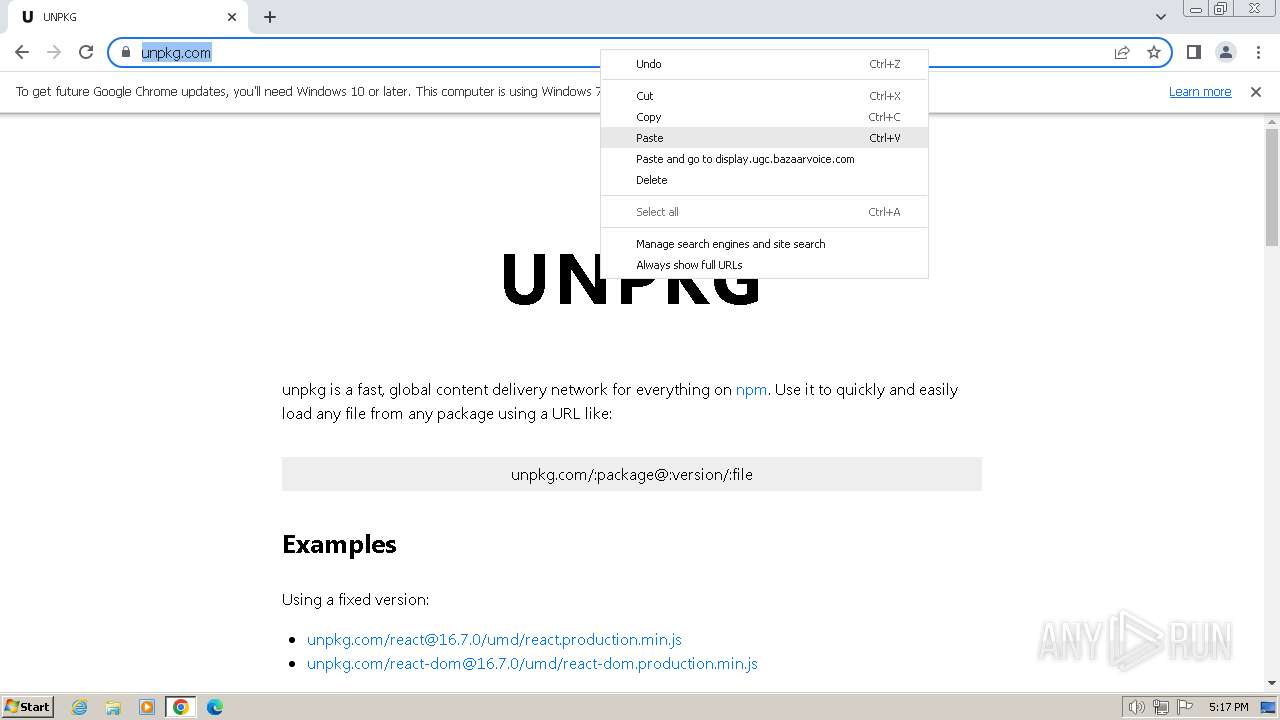Open Chrome's three-dot menu

click(1258, 52)
